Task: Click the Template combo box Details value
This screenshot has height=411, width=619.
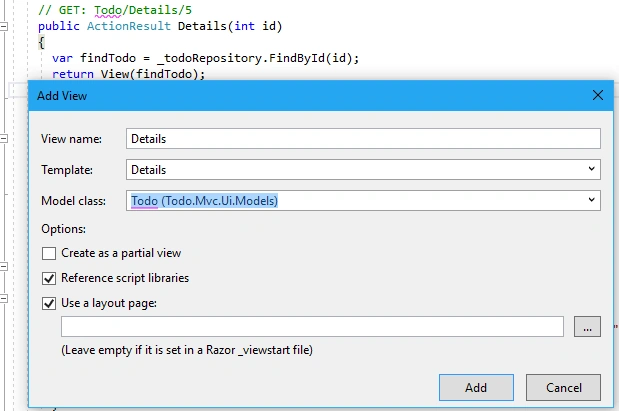Action: (148, 170)
